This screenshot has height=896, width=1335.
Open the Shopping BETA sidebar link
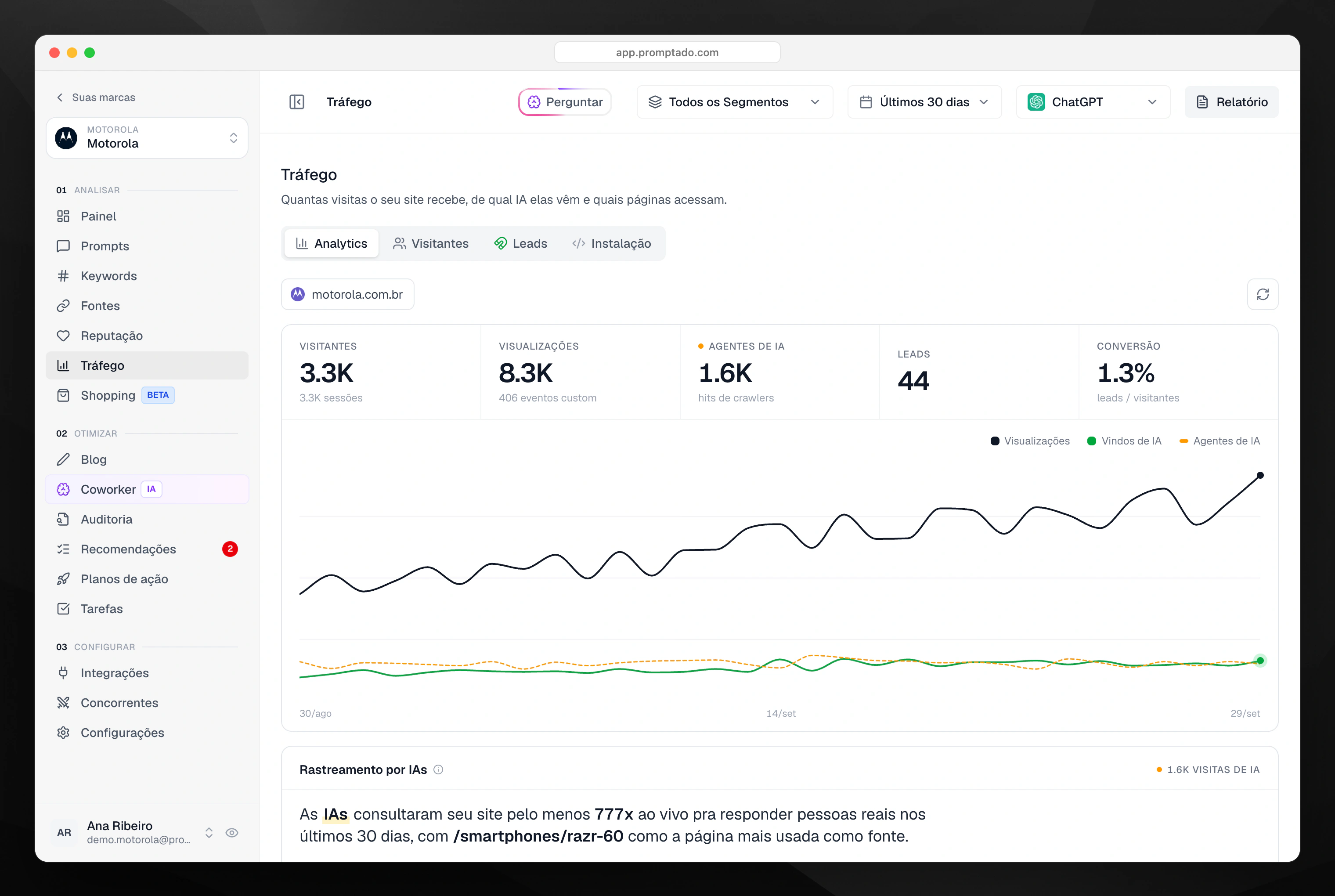148,395
